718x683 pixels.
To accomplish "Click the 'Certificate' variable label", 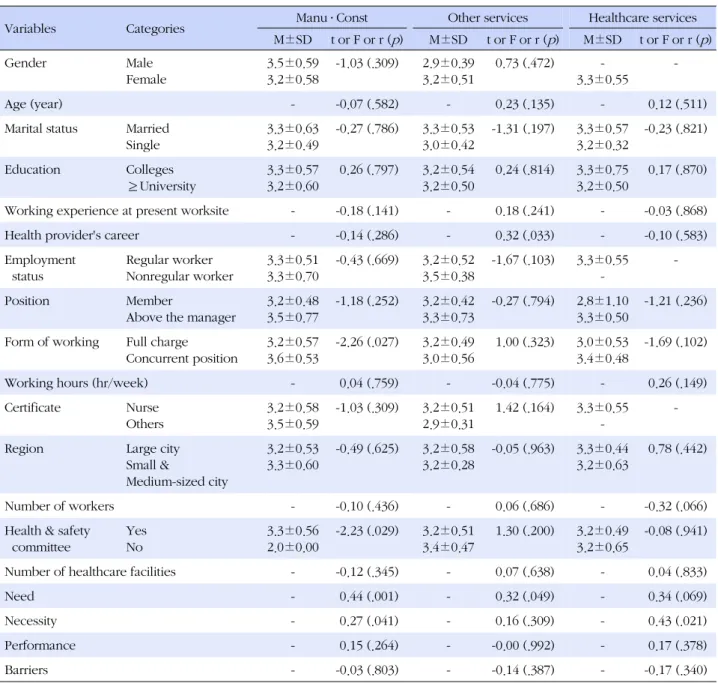I will click(x=33, y=407).
